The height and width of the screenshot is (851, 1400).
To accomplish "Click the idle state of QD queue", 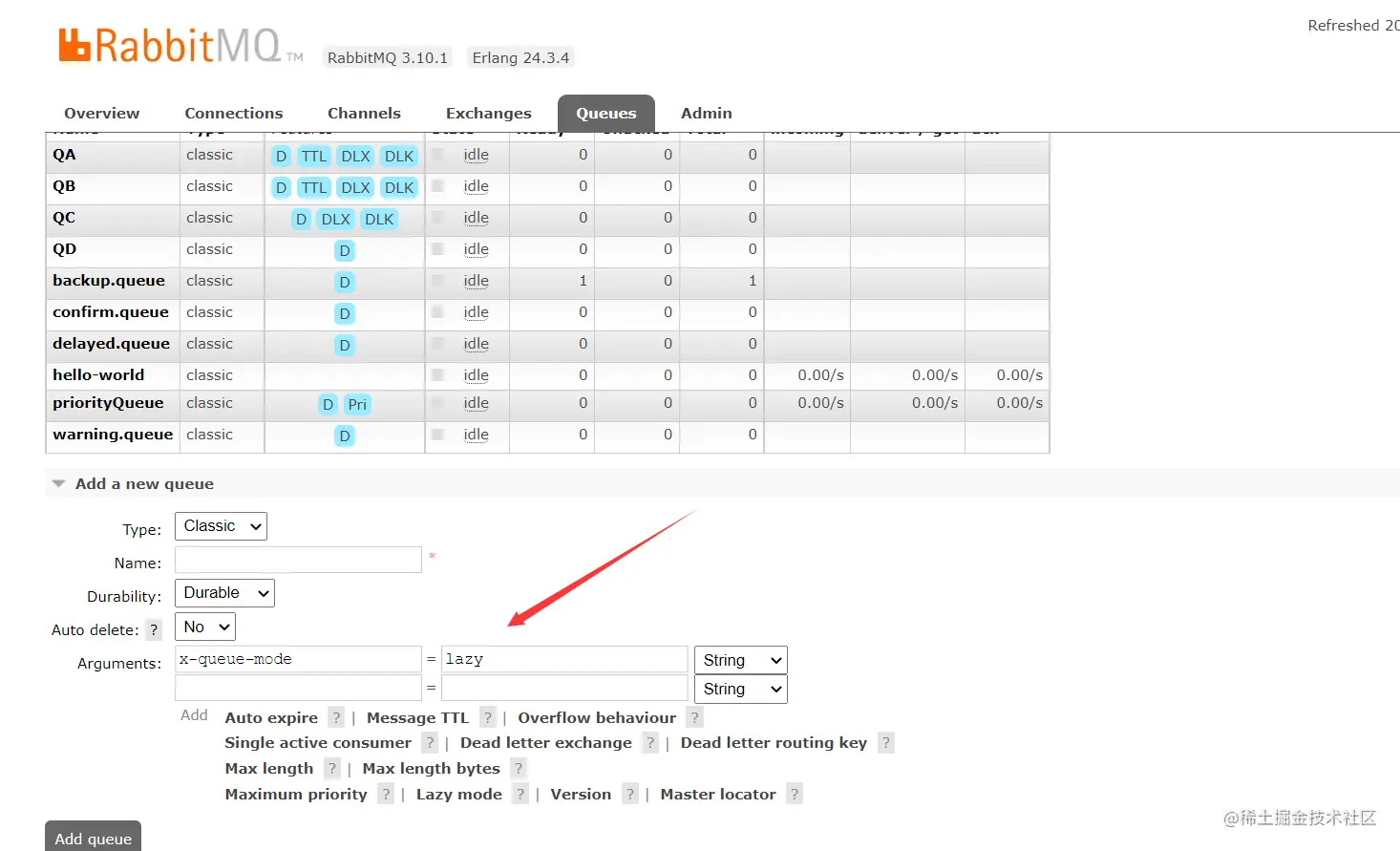I will pyautogui.click(x=476, y=249).
